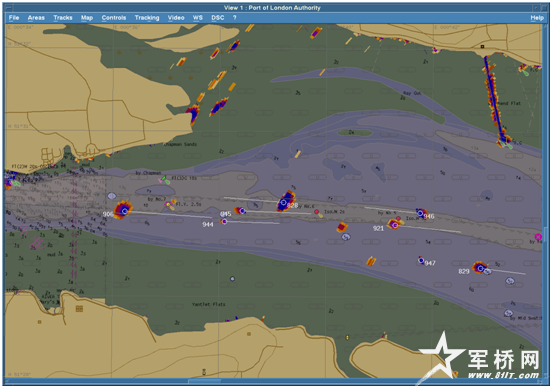This screenshot has height=388, width=552.
Task: Click the horizontal scrollbar thumb at bottom
Action: pos(205,381)
